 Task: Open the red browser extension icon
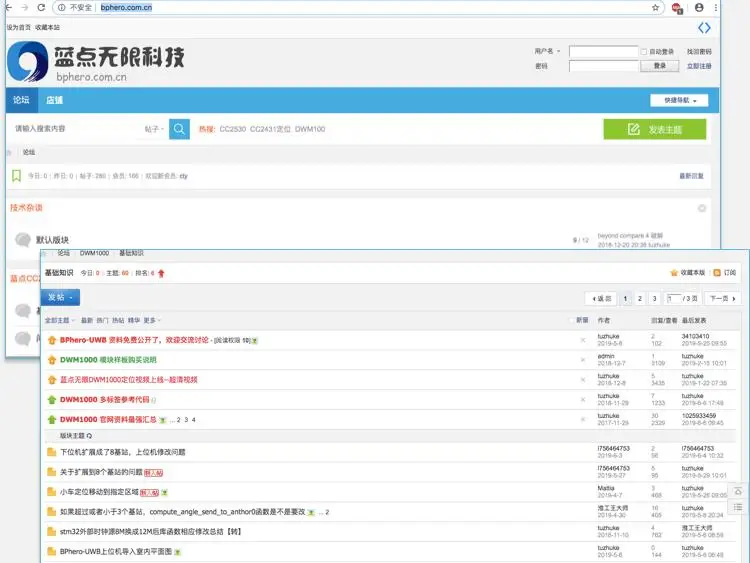(x=677, y=8)
